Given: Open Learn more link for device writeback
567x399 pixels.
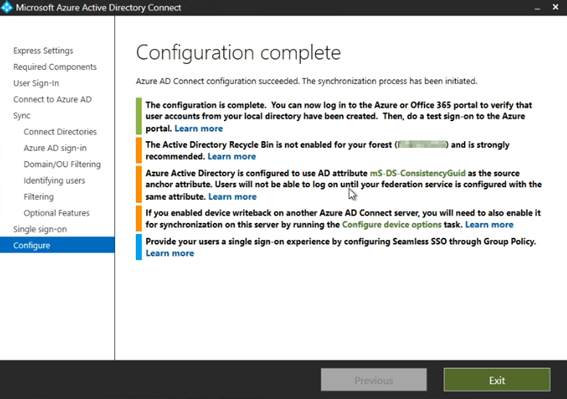Looking at the screenshot, I should click(489, 225).
